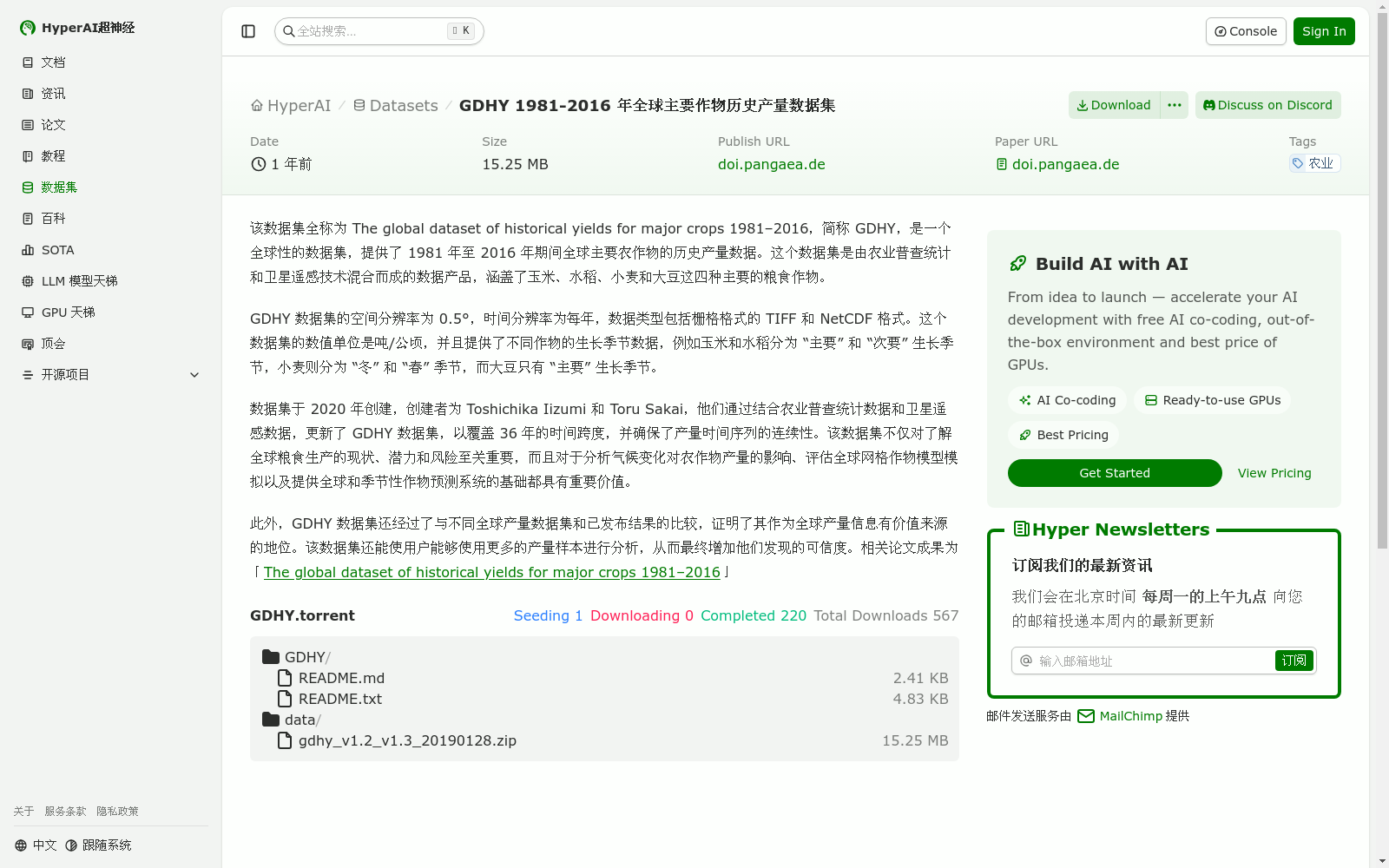Click the LLM 模型天梯 chip icon
Image resolution: width=1389 pixels, height=868 pixels.
click(x=28, y=281)
